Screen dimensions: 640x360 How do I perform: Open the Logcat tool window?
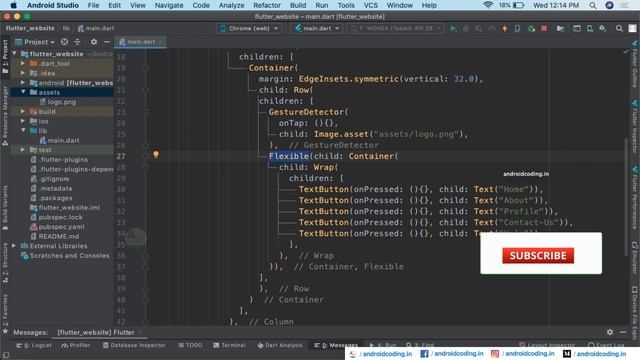pos(34,345)
